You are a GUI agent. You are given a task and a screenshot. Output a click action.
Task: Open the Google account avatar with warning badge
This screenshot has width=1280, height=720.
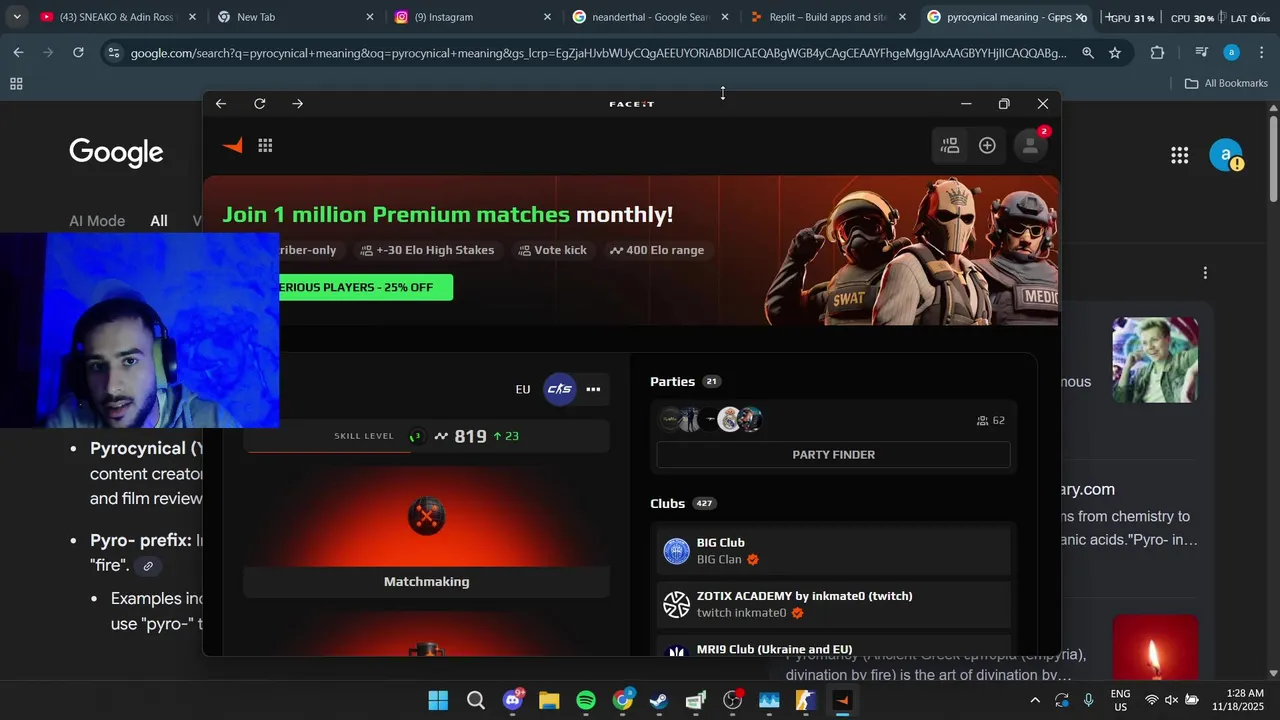1226,155
